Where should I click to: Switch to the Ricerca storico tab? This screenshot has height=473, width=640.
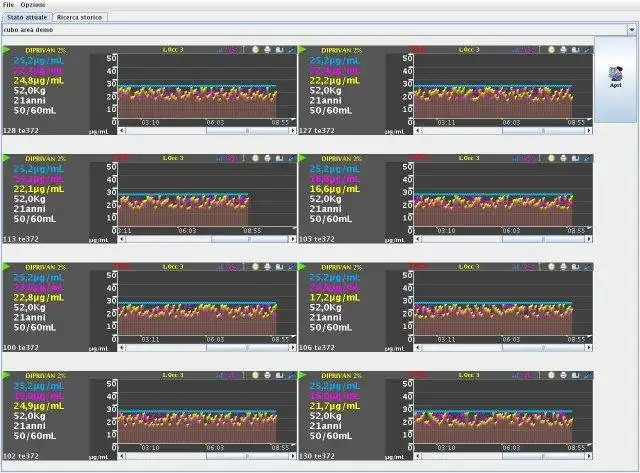coord(80,18)
